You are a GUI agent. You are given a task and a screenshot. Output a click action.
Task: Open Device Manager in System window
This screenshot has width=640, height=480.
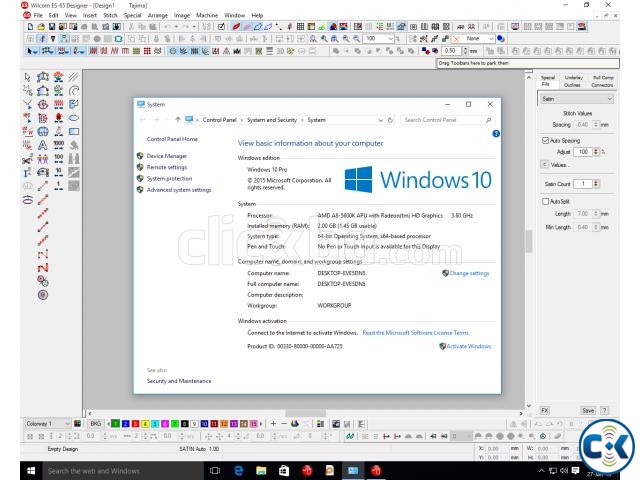click(x=167, y=156)
